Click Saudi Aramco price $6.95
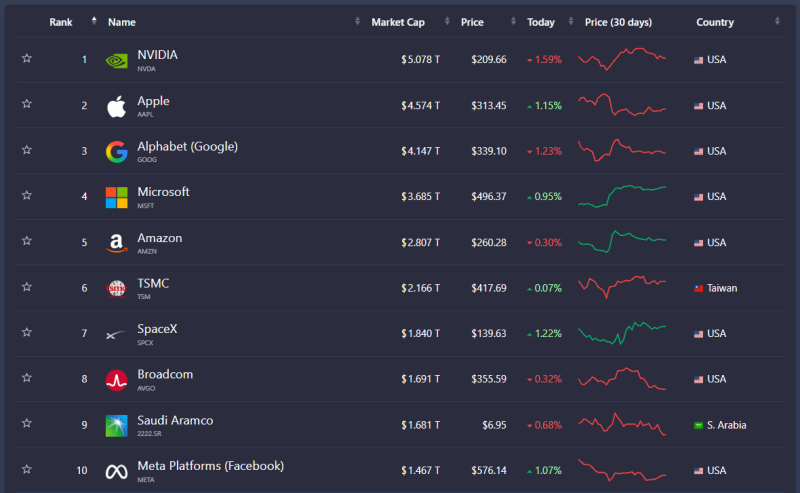800x493 pixels. [x=494, y=425]
